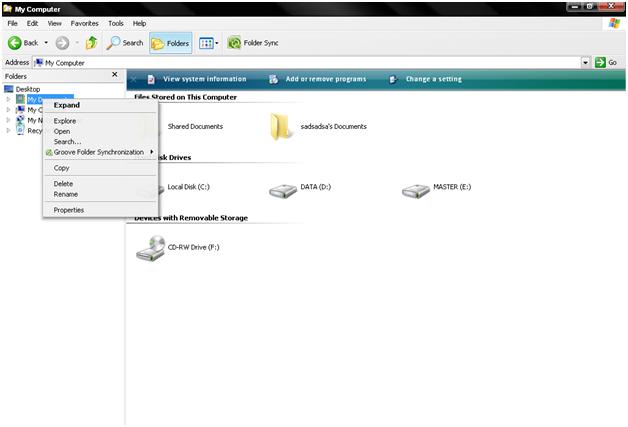Image resolution: width=628 pixels, height=427 pixels.
Task: Click Add or remove programs link
Action: [326, 79]
